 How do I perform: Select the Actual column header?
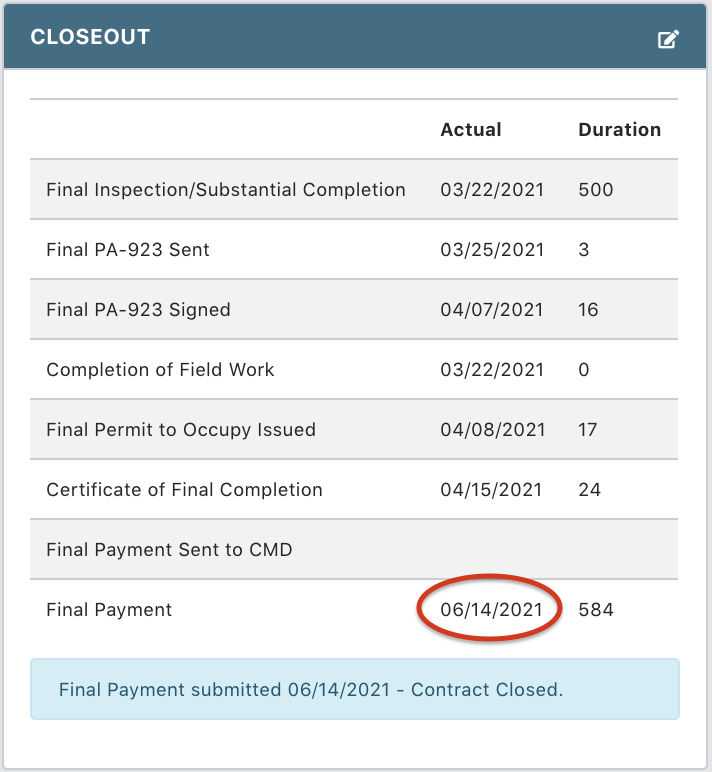(471, 129)
